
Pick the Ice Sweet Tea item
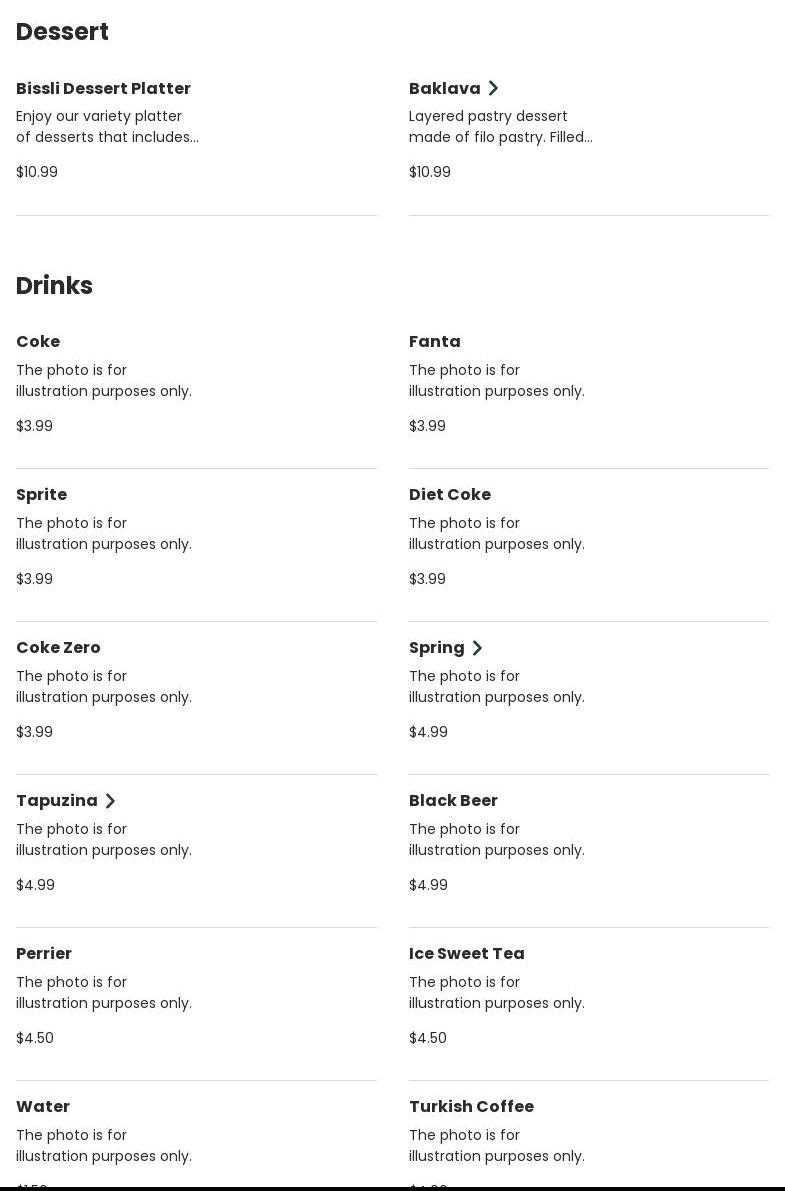click(x=466, y=954)
